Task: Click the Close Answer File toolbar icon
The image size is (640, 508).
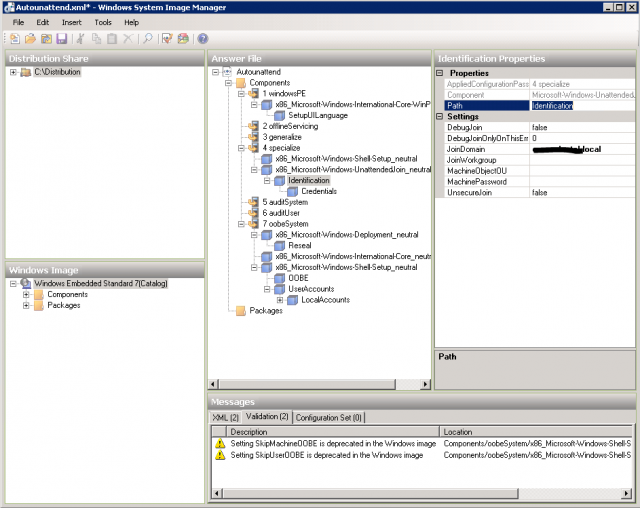Action: pyautogui.click(x=46, y=38)
